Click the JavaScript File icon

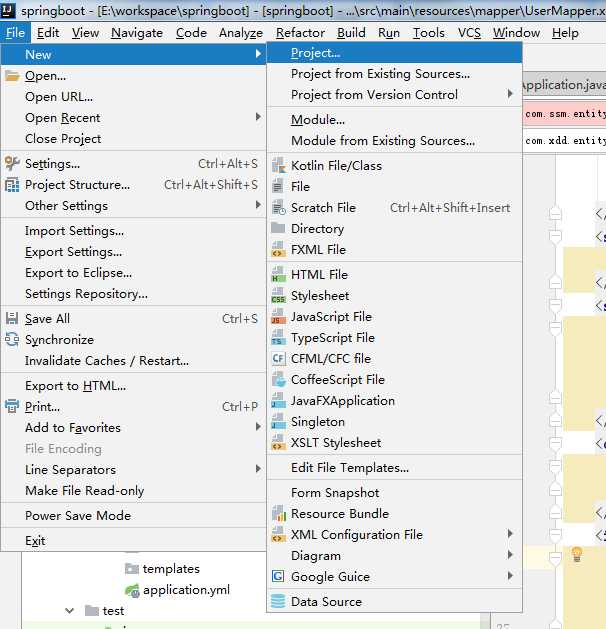point(278,317)
